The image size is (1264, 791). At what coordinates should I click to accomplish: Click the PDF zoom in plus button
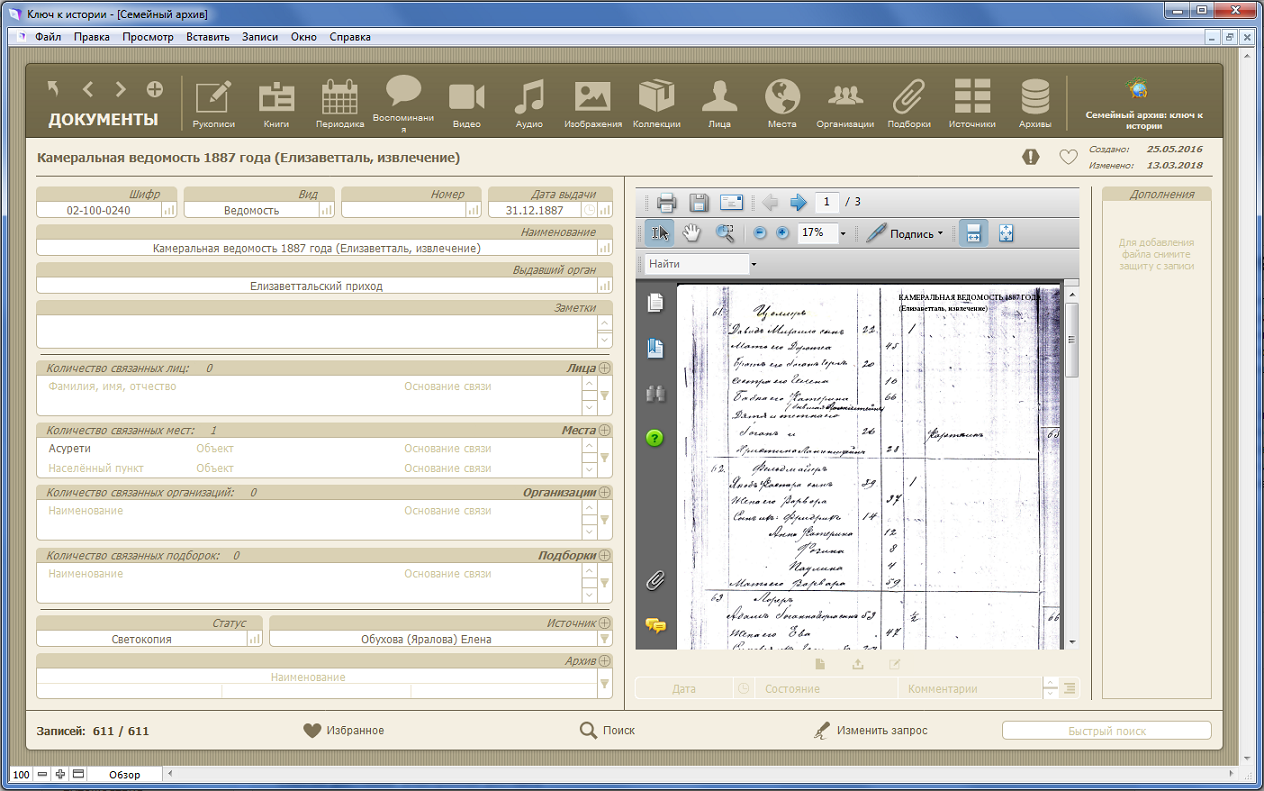click(782, 233)
